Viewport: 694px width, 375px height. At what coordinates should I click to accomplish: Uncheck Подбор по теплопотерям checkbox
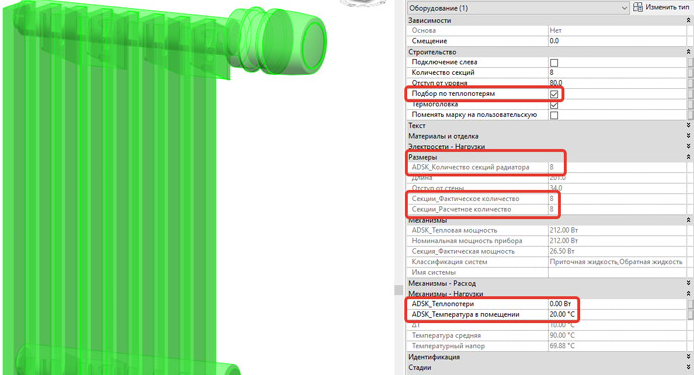554,94
